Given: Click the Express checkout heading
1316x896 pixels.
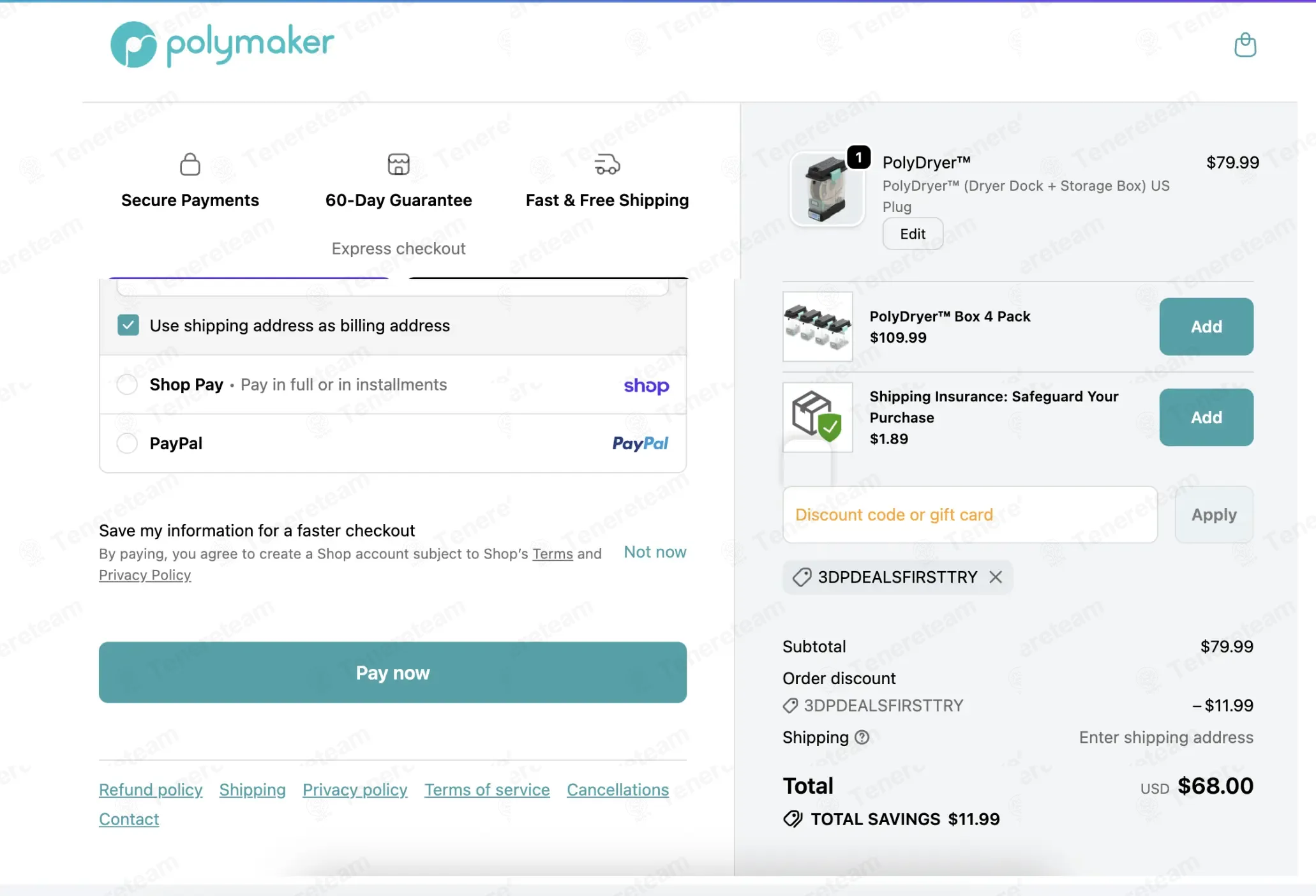Looking at the screenshot, I should point(398,248).
